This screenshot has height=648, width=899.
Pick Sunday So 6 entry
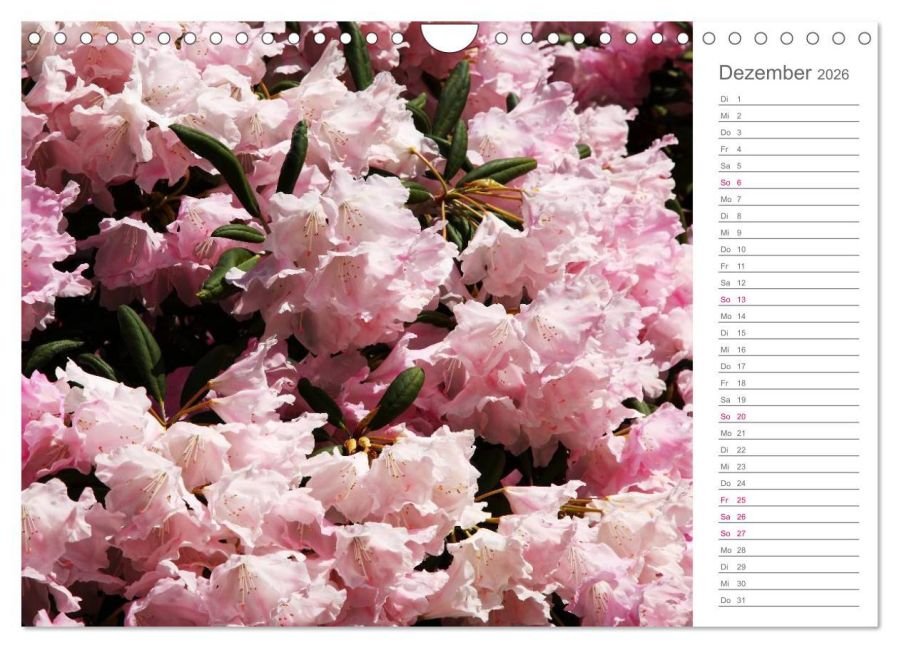(x=788, y=183)
